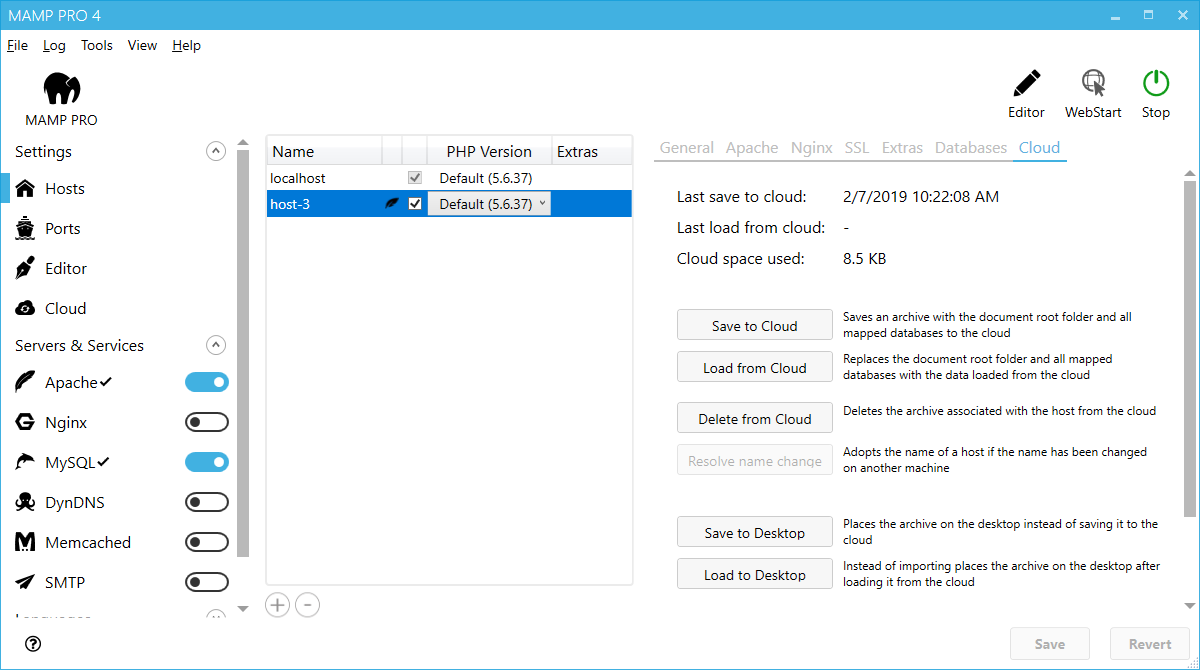Click the MAMP PRO elephant logo

tap(62, 89)
